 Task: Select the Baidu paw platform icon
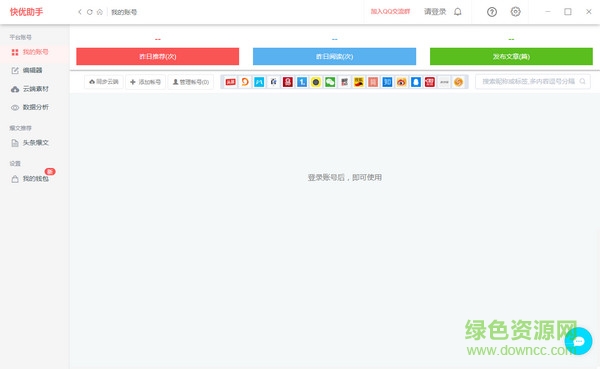pyautogui.click(x=273, y=82)
